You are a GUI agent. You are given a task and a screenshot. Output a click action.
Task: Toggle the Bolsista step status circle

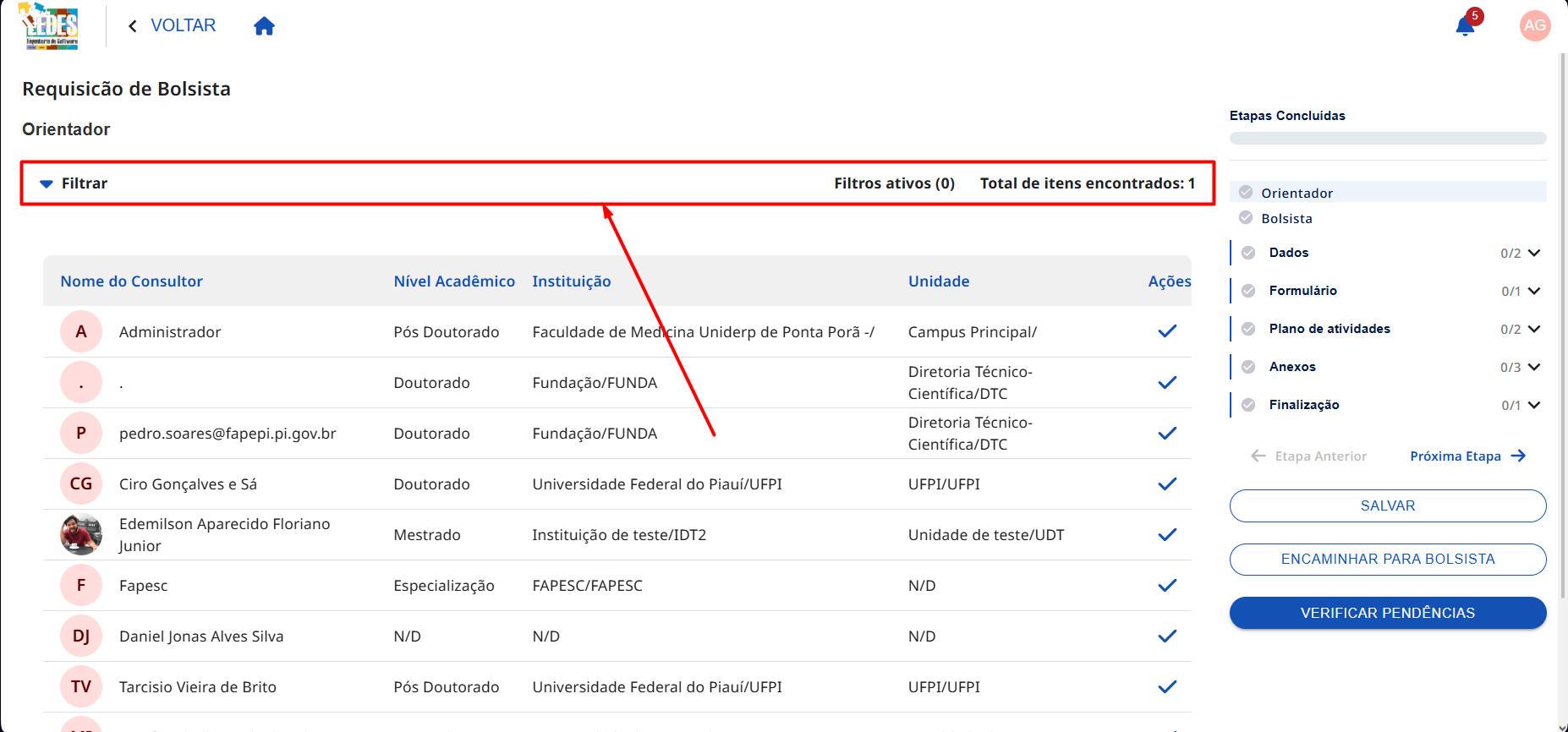pyautogui.click(x=1246, y=217)
